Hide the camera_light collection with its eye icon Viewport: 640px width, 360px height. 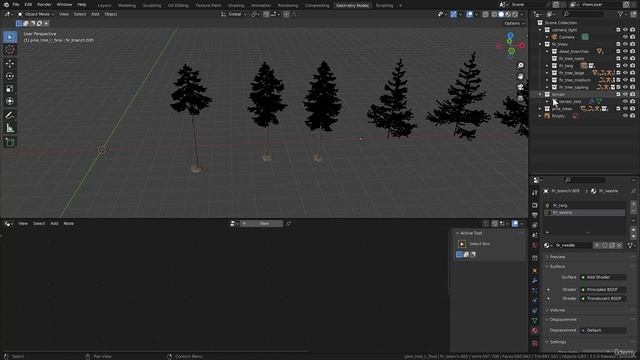tap(625, 30)
